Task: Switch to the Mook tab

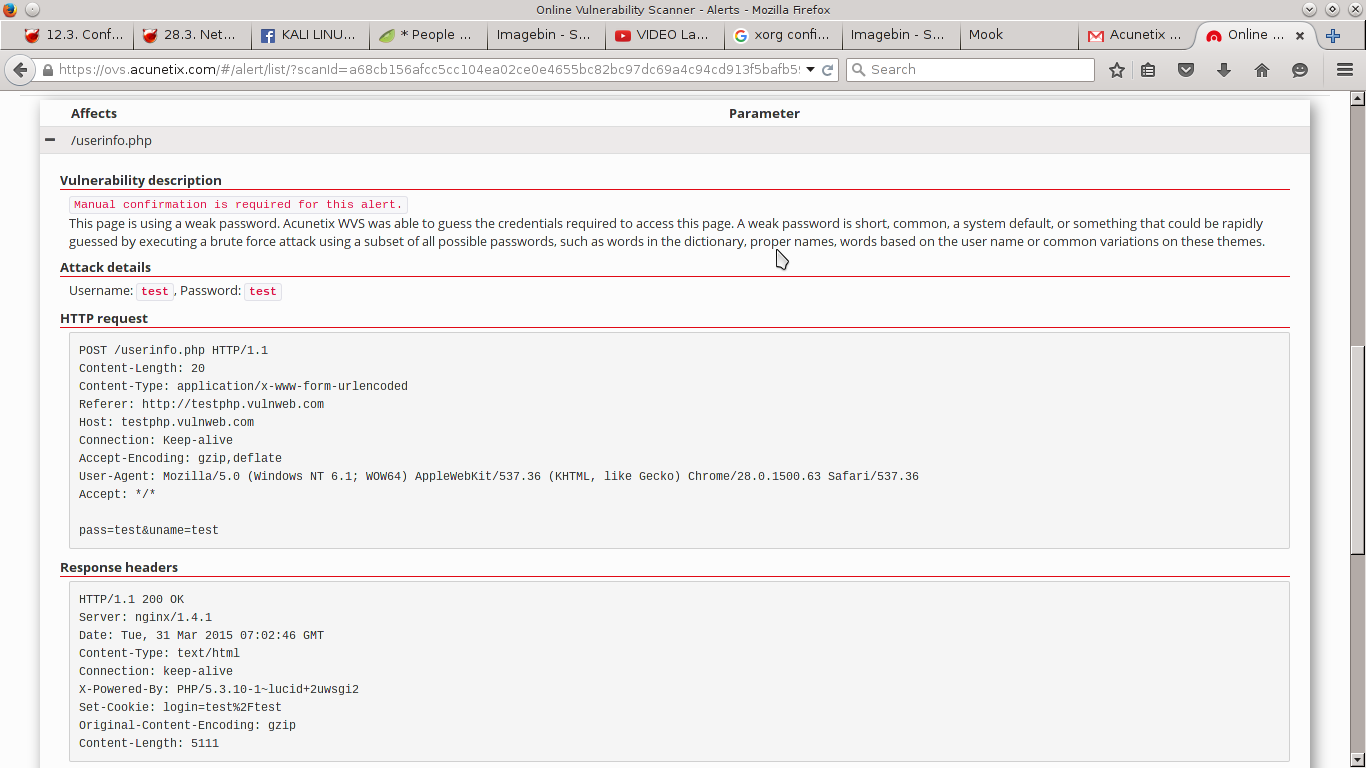Action: tap(1018, 35)
